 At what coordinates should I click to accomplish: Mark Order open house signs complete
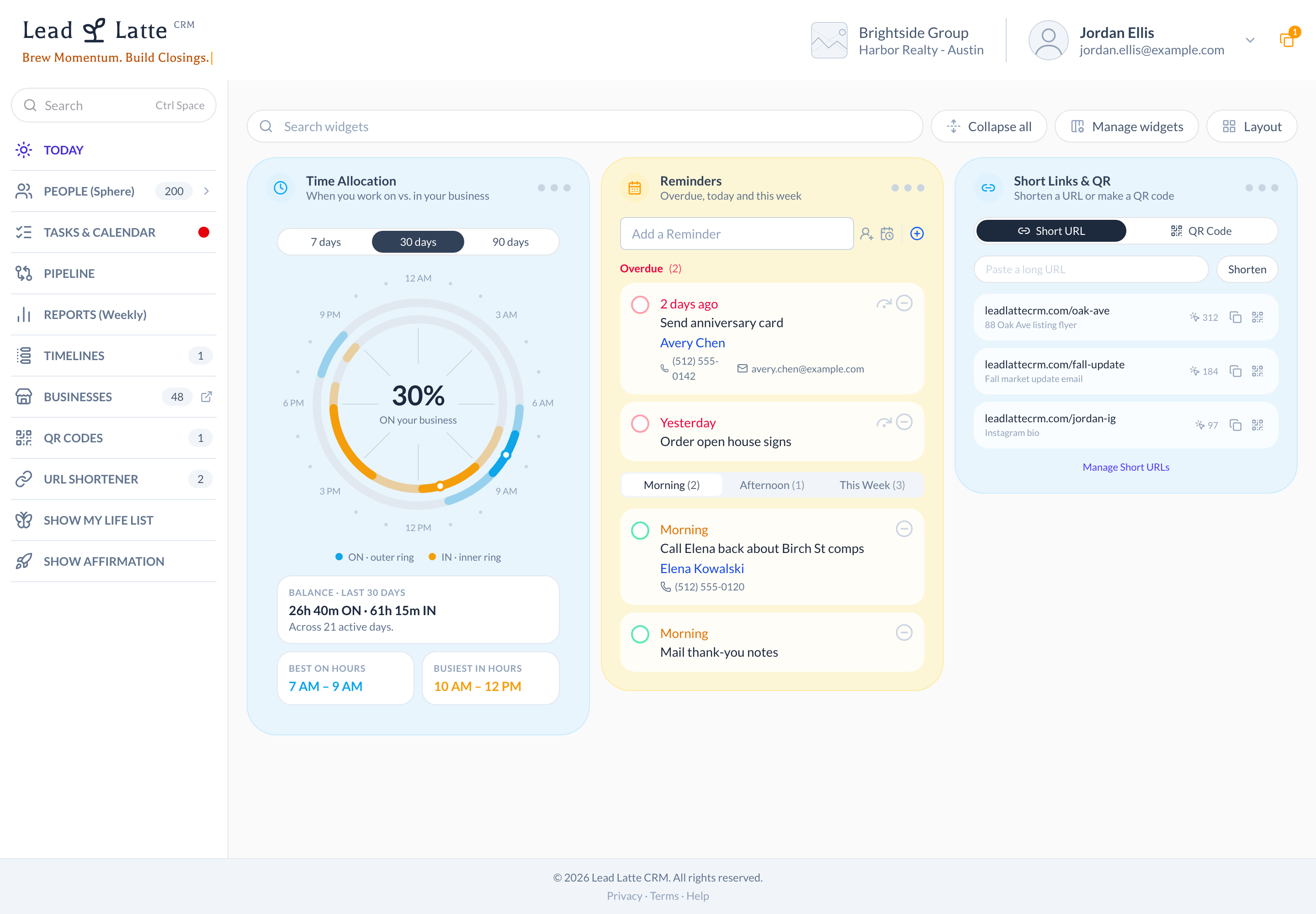click(x=640, y=424)
